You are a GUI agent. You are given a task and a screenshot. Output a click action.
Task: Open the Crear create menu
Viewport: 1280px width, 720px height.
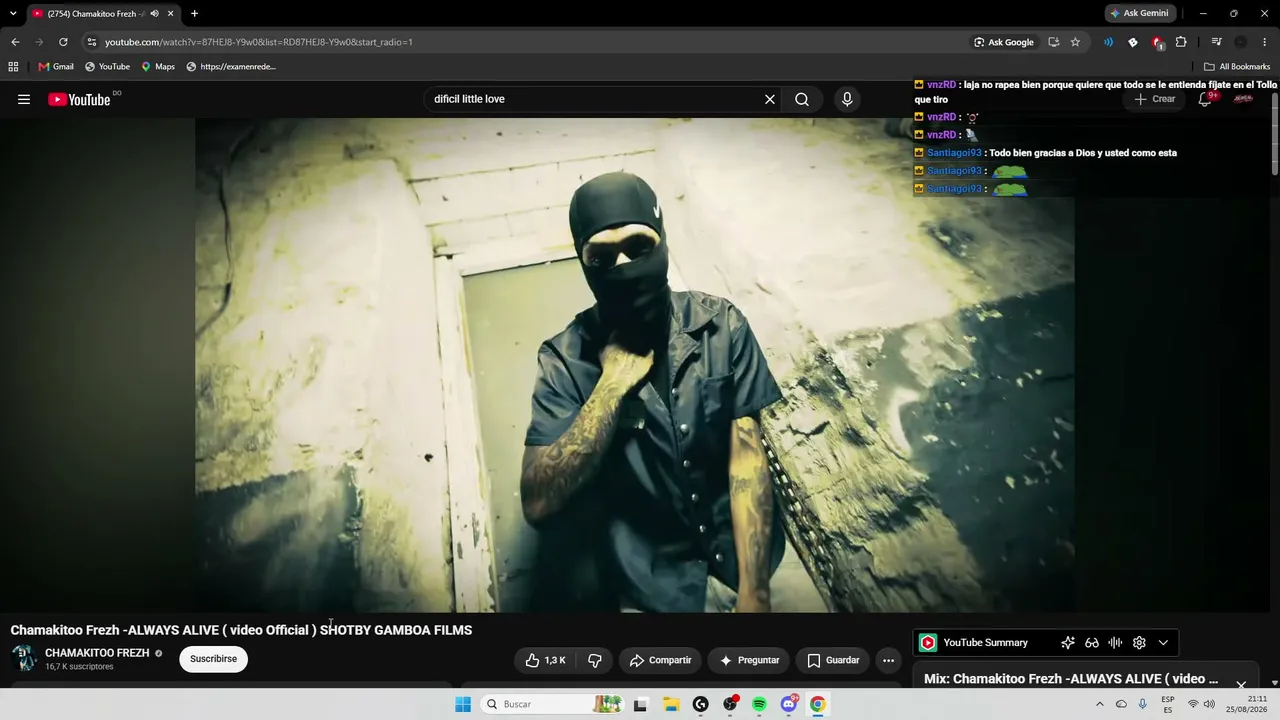1155,99
